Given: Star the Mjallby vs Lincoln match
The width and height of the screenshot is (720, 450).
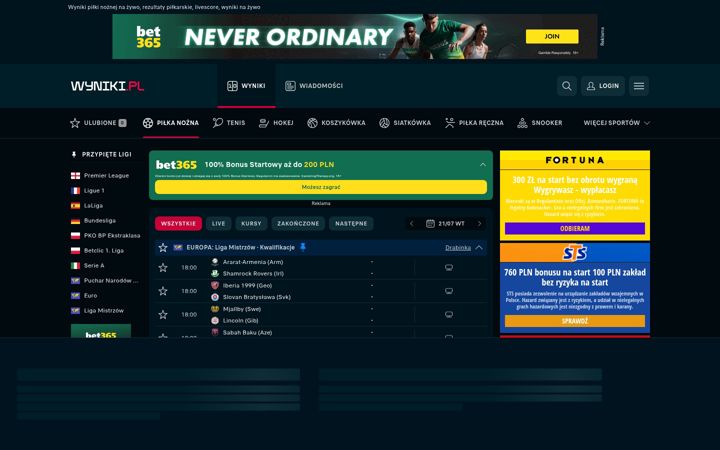Looking at the screenshot, I should click(x=163, y=315).
